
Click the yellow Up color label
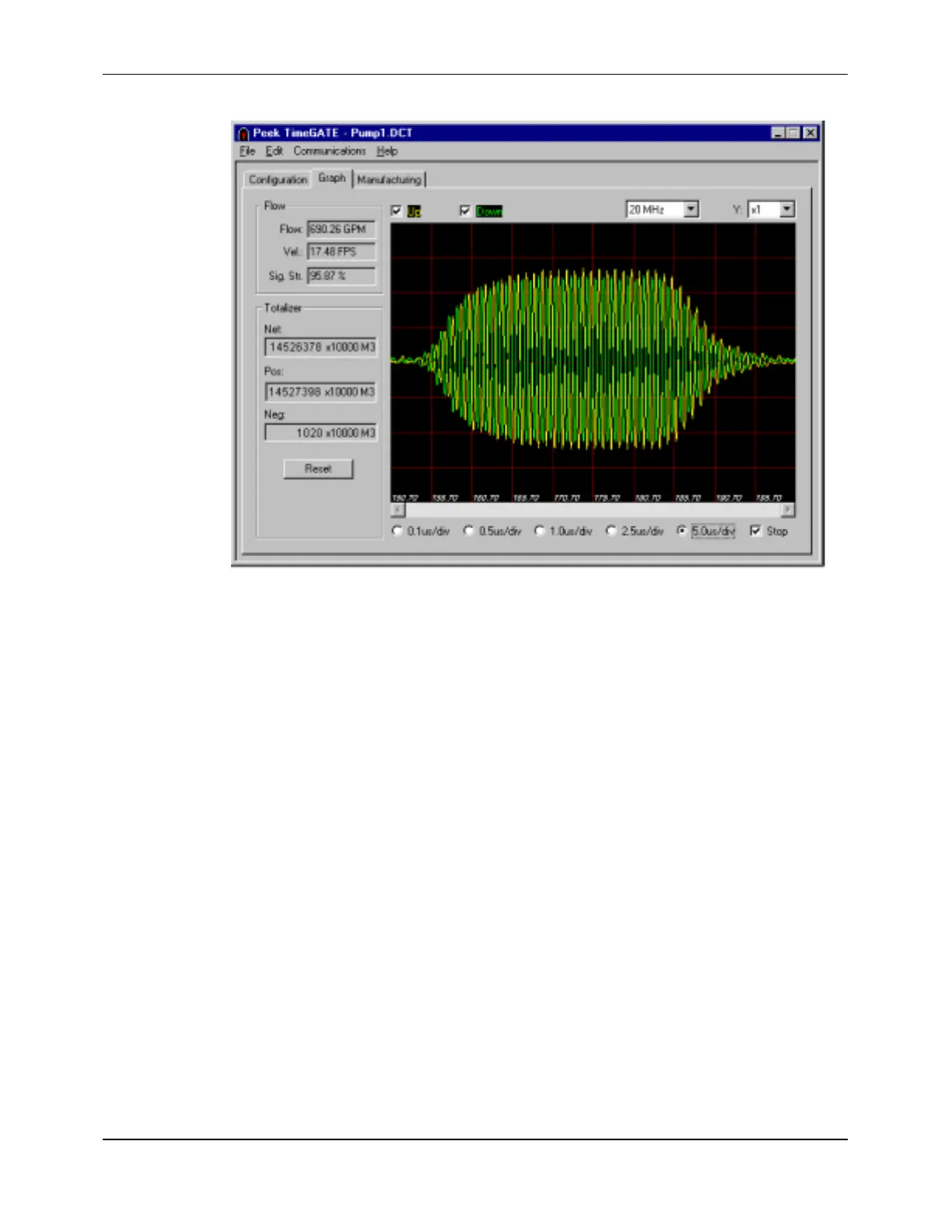(414, 211)
